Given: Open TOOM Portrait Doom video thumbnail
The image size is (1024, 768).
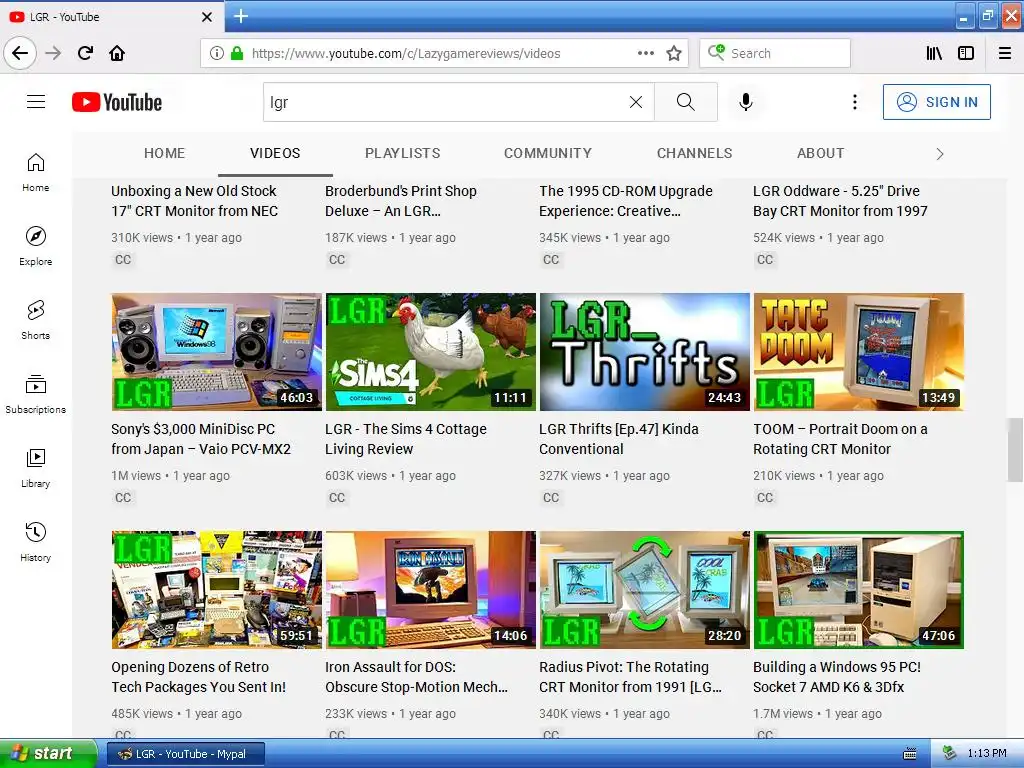Looking at the screenshot, I should click(859, 352).
